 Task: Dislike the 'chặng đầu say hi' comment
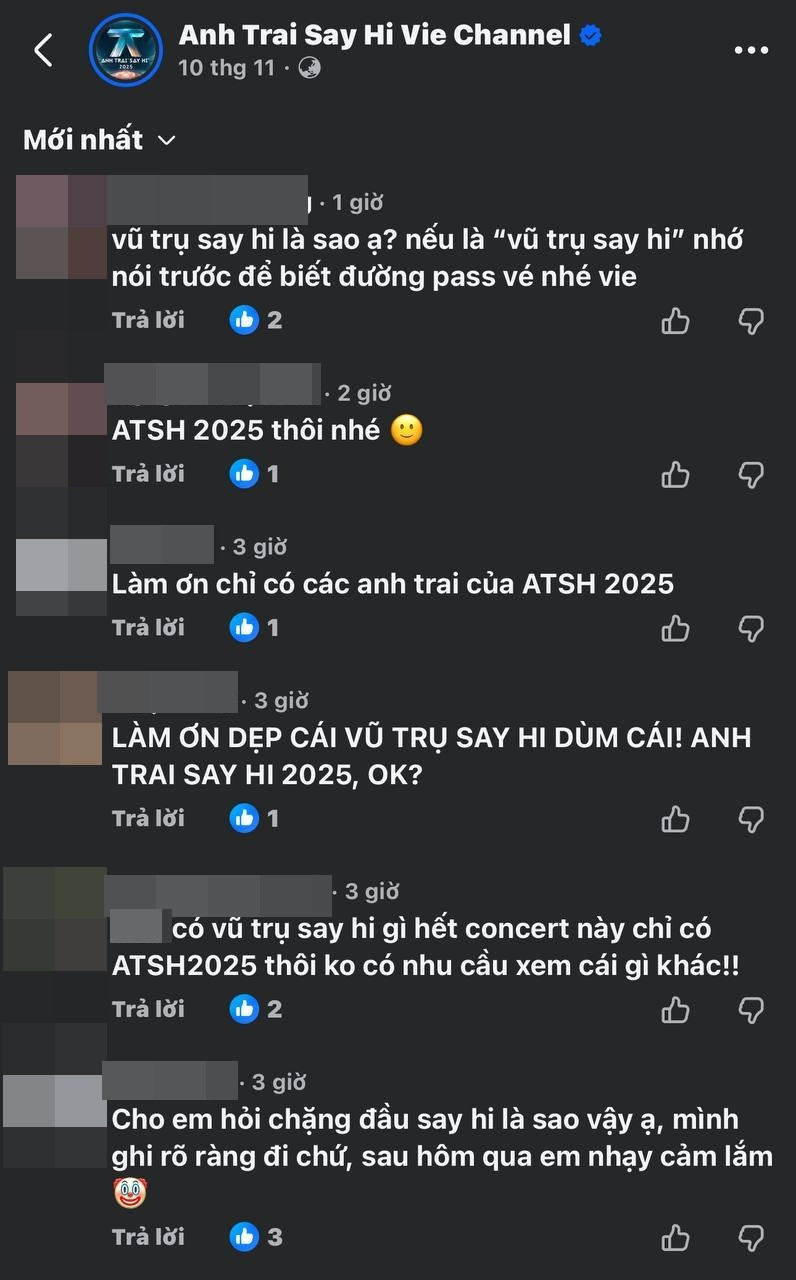tap(751, 1237)
